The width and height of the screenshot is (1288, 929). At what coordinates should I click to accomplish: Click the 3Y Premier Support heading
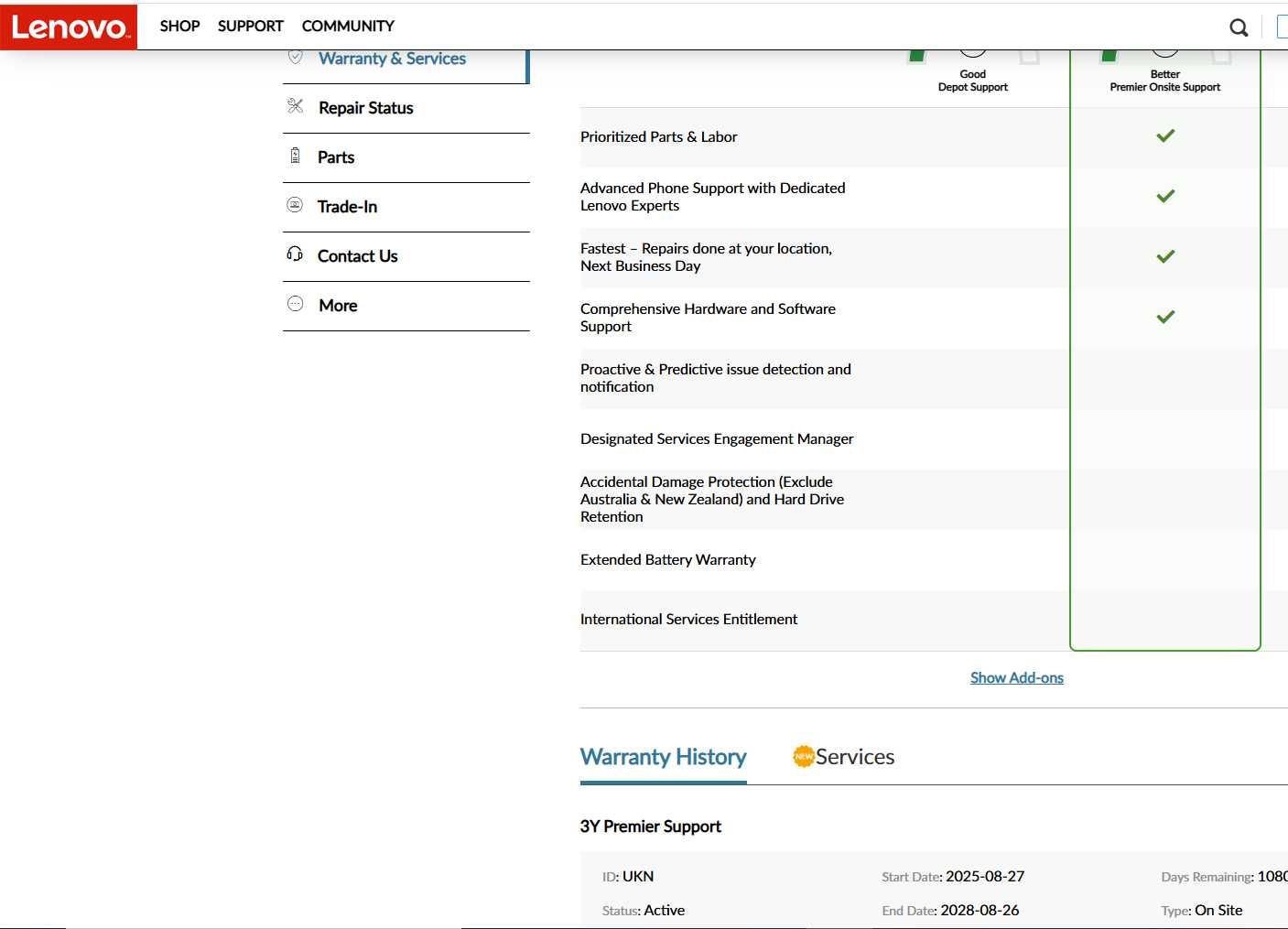pos(651,826)
